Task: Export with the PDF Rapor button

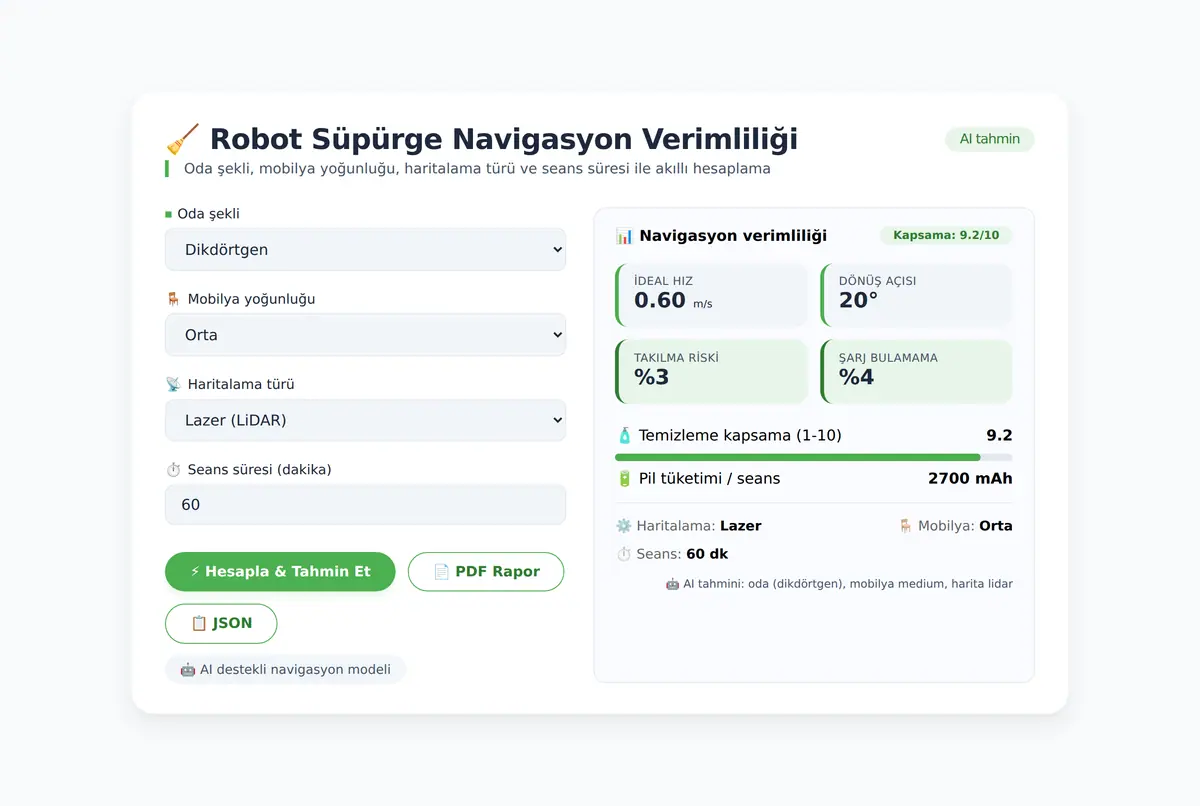Action: point(486,572)
